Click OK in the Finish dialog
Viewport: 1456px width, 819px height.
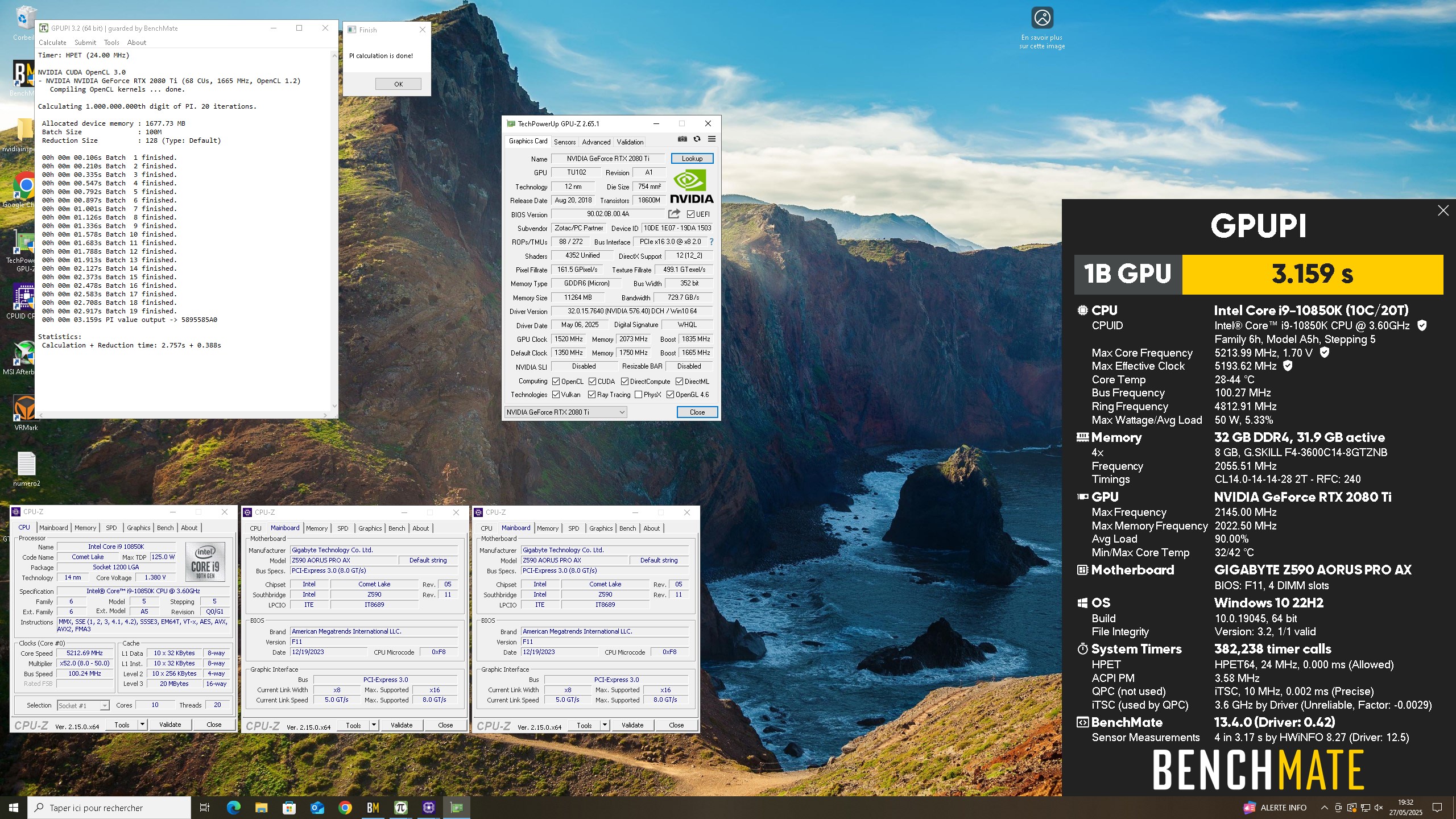[x=398, y=84]
